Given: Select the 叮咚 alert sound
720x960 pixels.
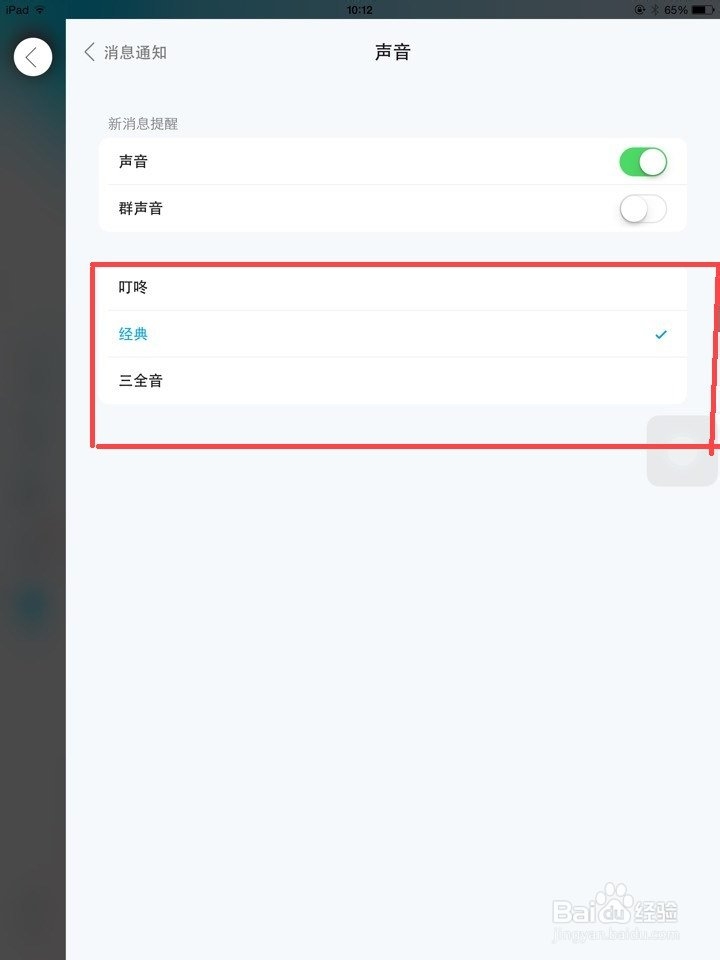Looking at the screenshot, I should point(392,287).
